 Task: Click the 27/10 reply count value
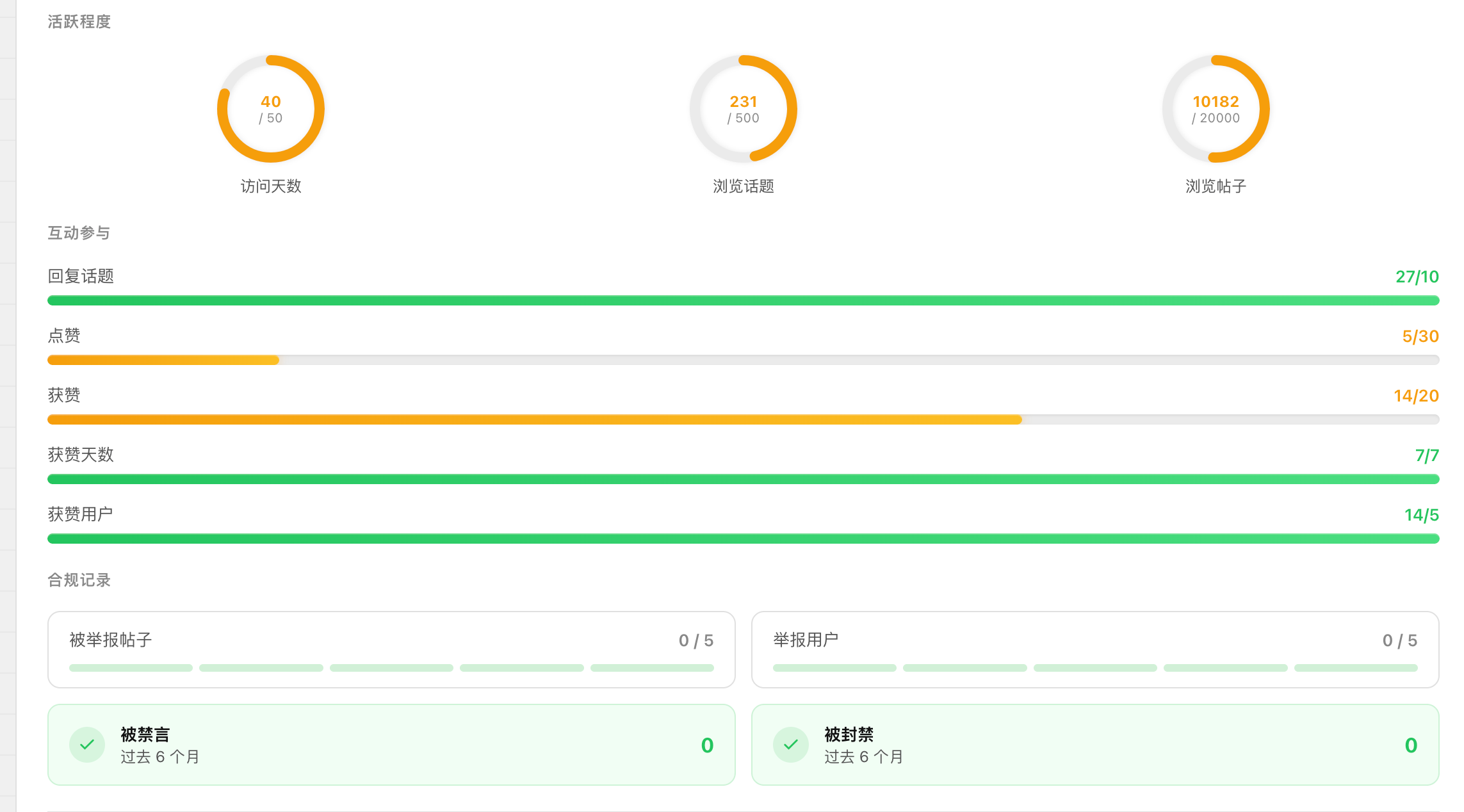(x=1417, y=277)
